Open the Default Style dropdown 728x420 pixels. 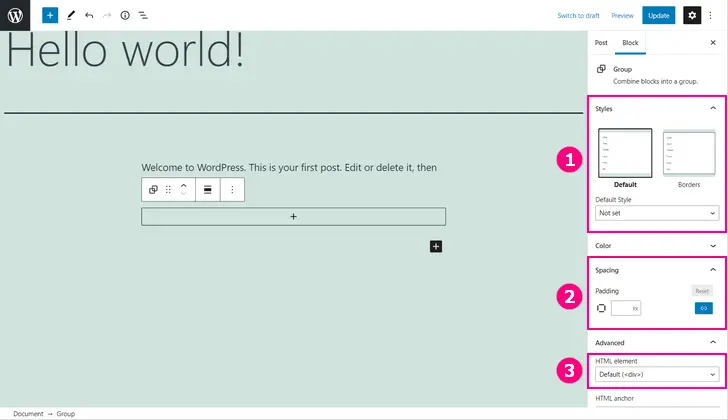657,213
